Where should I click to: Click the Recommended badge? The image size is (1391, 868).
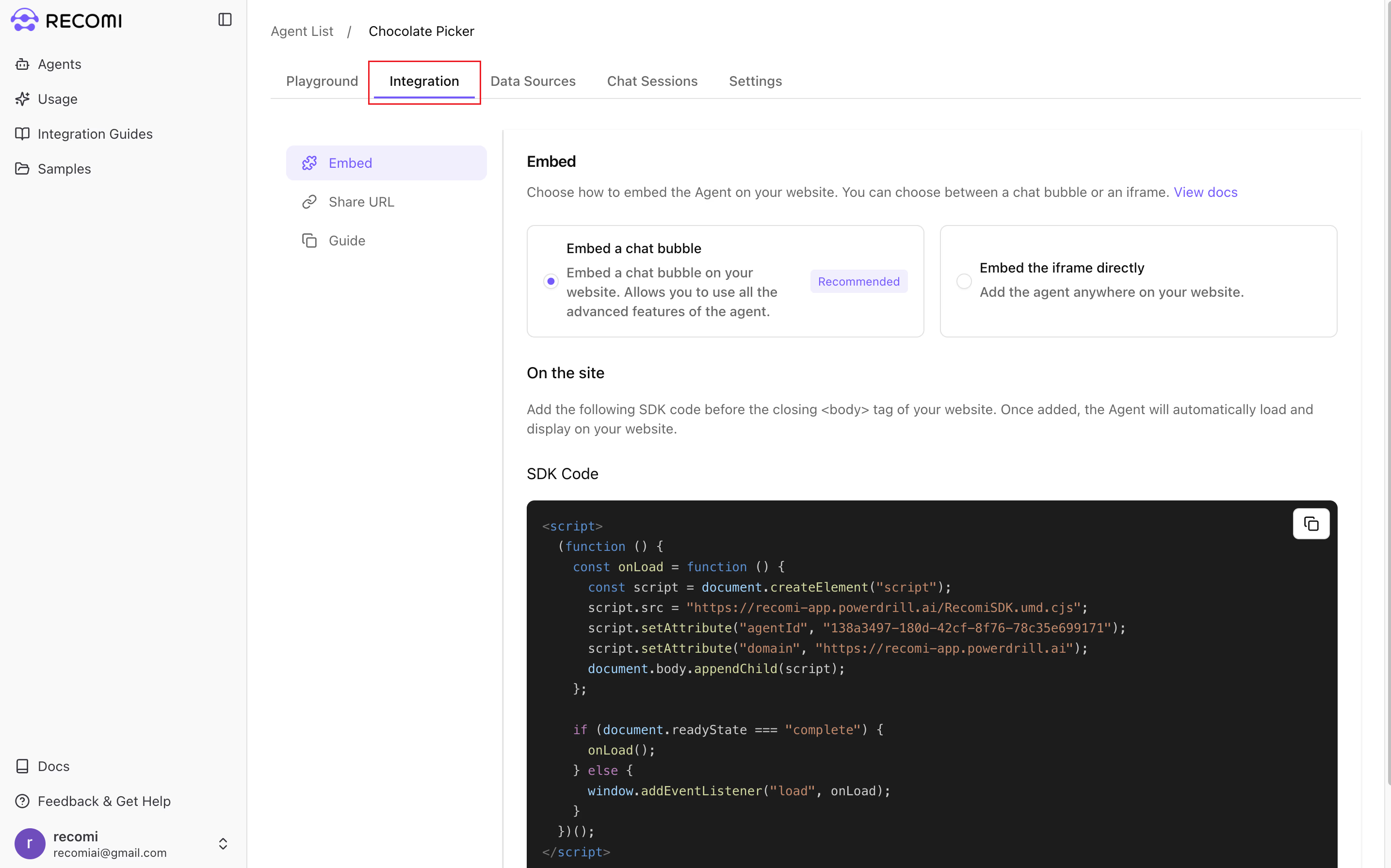point(859,281)
